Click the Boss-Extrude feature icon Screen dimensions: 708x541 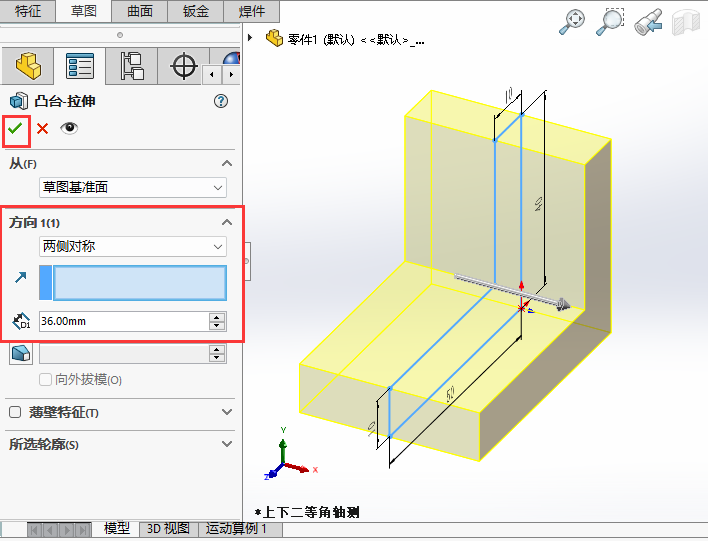click(19, 101)
